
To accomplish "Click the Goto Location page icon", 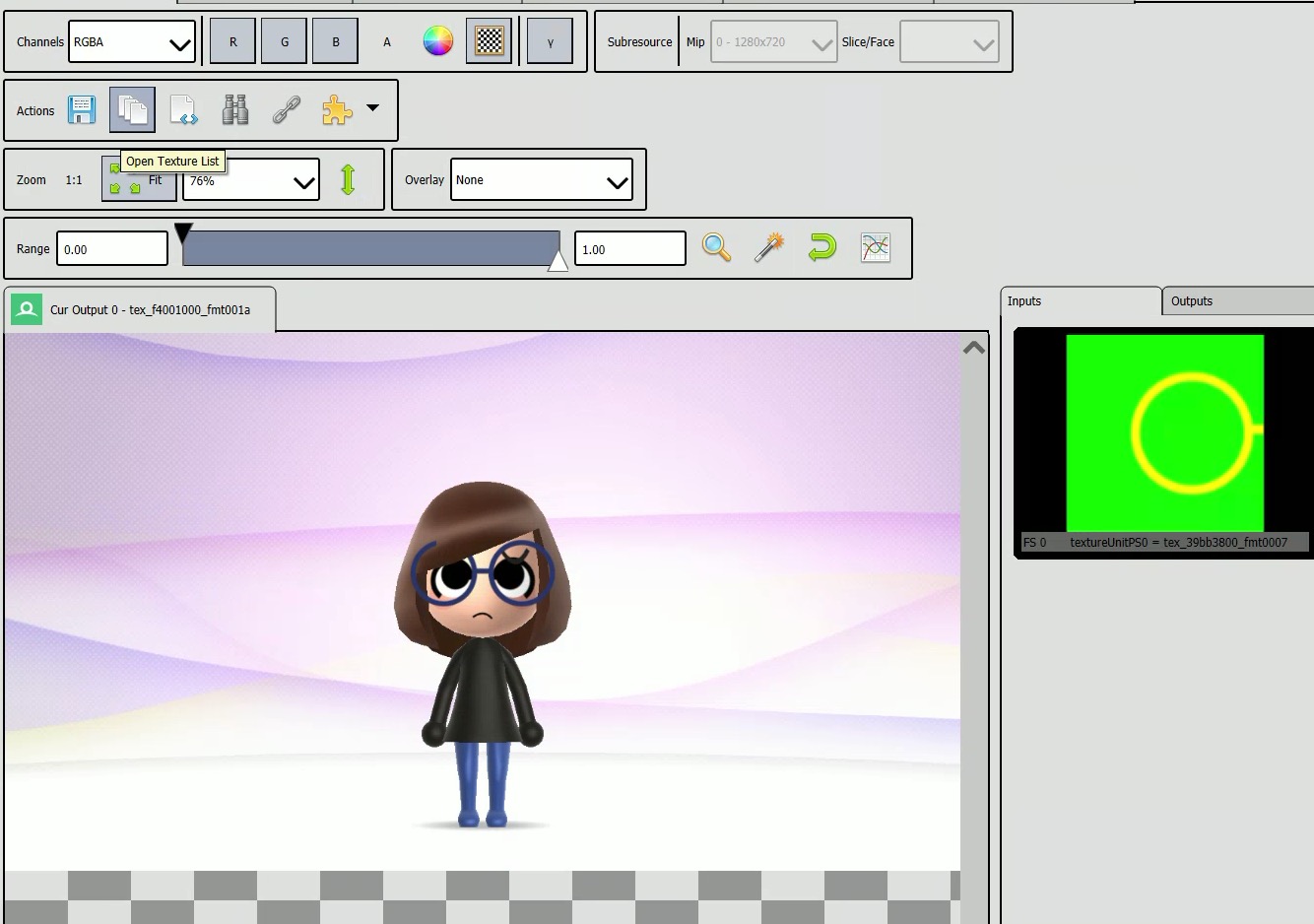I will point(183,110).
